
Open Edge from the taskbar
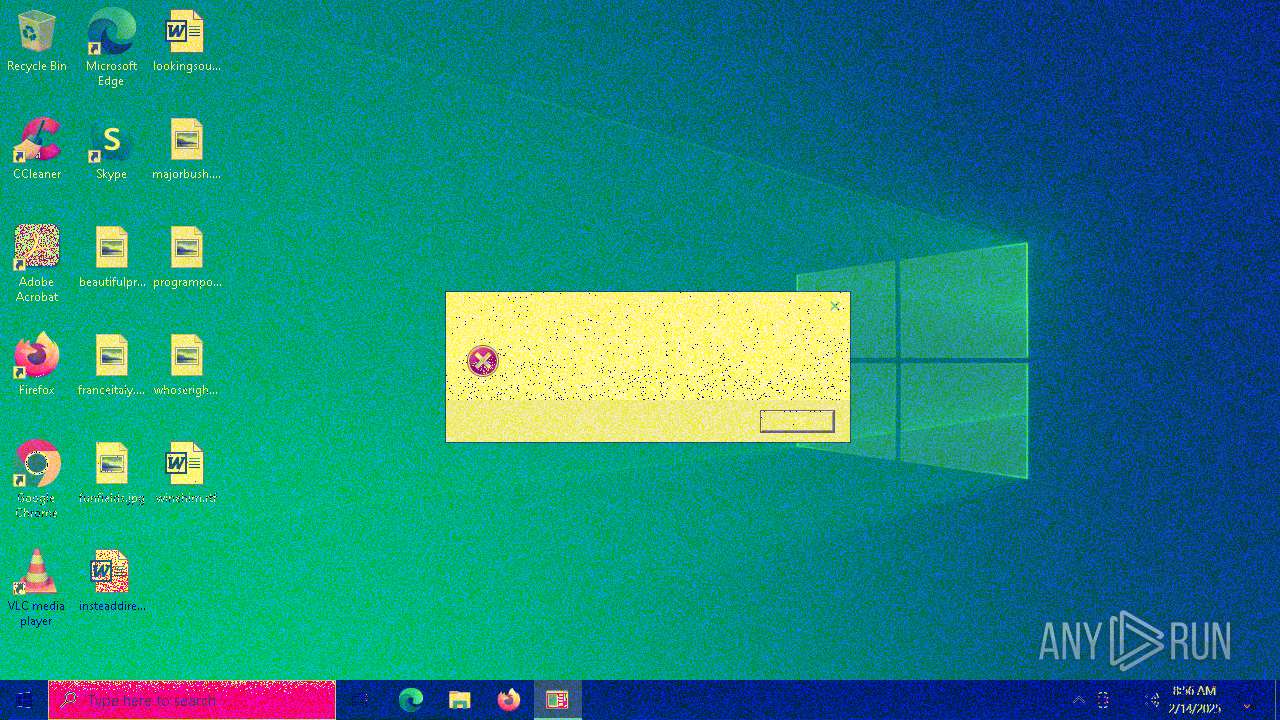click(x=410, y=700)
